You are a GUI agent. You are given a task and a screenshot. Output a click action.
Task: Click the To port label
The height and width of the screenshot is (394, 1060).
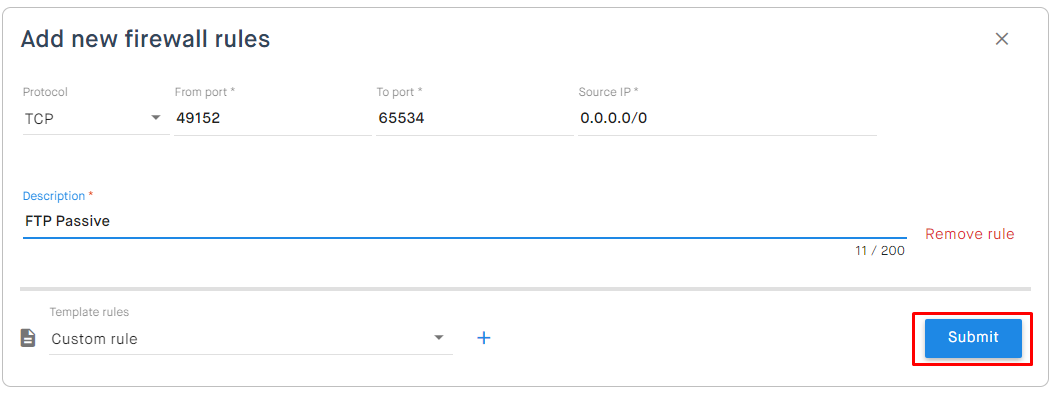click(x=400, y=92)
